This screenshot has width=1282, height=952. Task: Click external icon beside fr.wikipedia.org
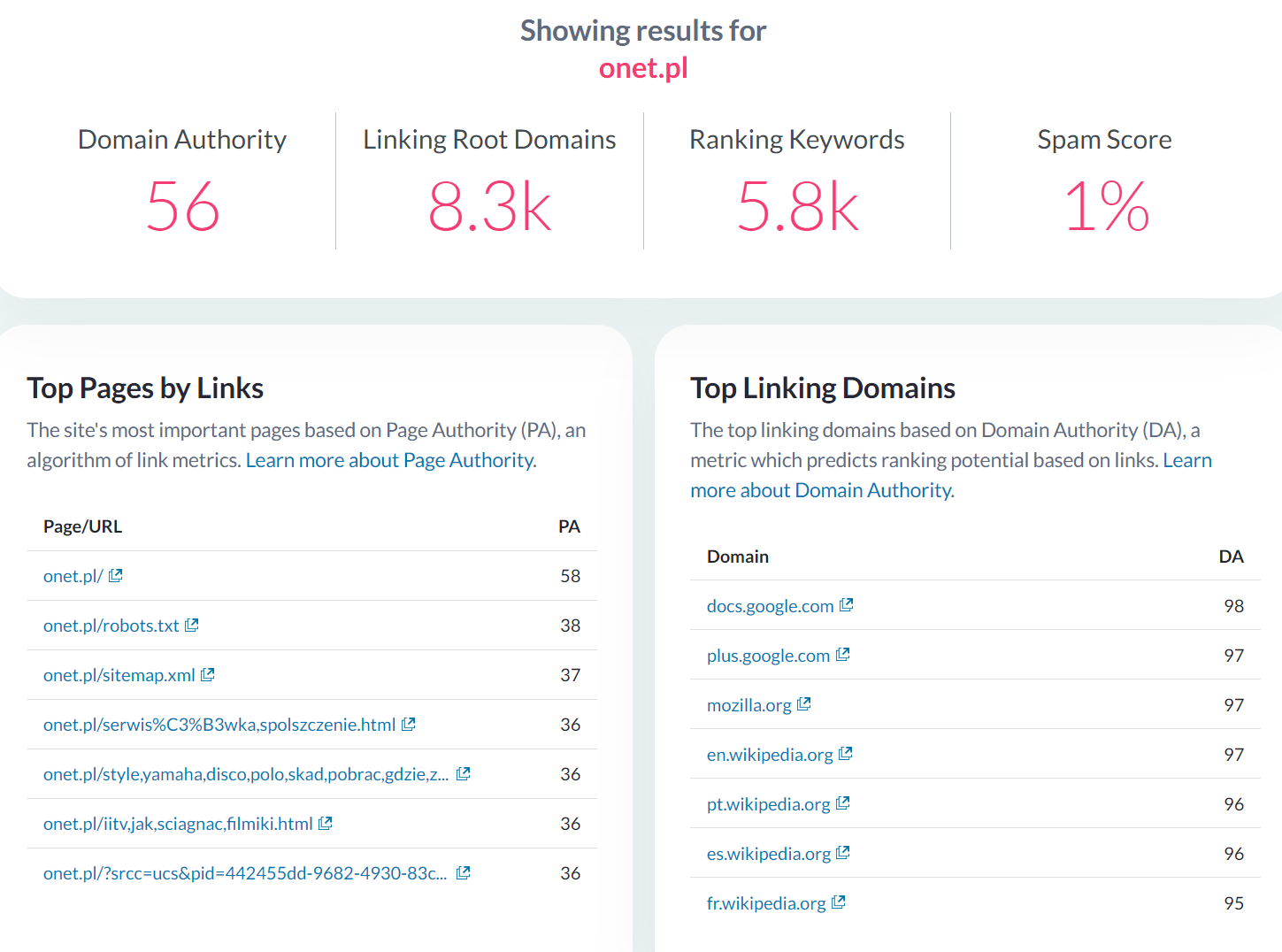point(838,902)
